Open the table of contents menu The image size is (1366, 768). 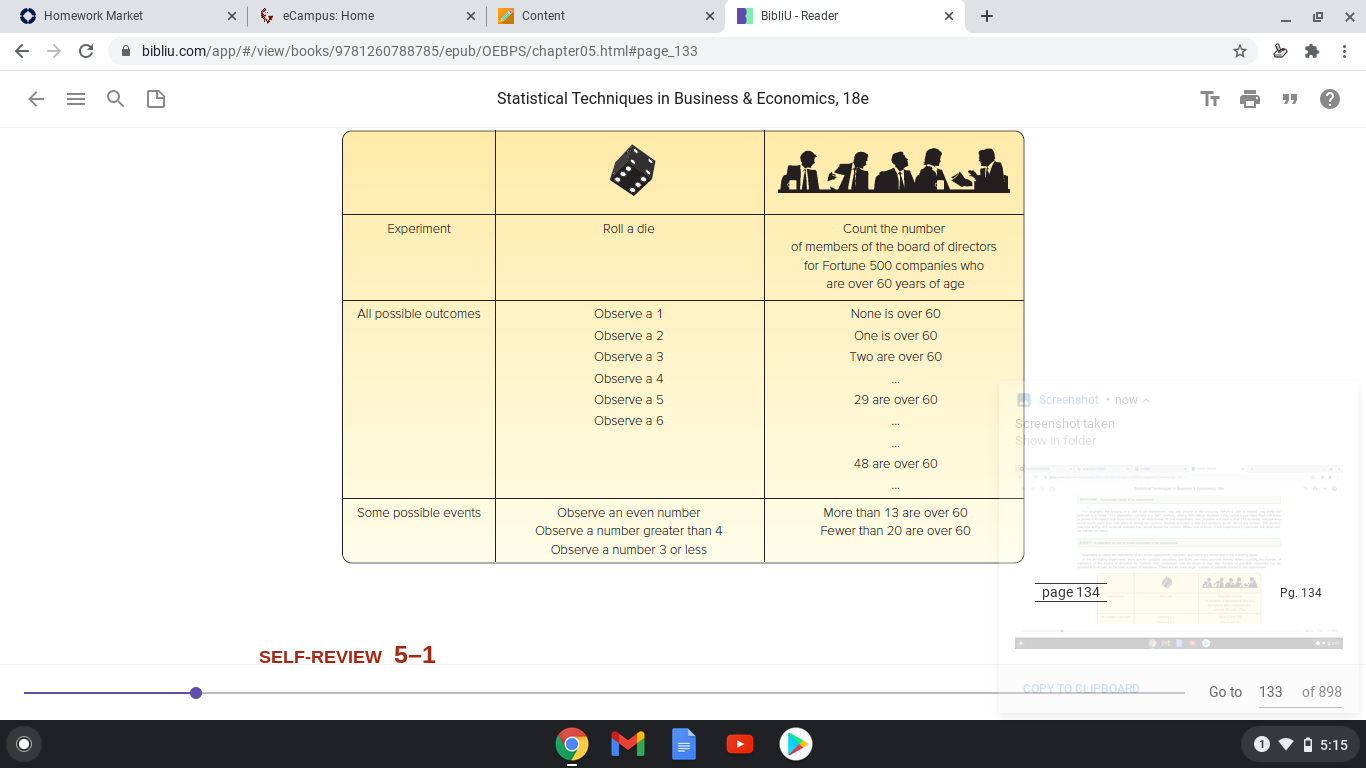[x=76, y=99]
